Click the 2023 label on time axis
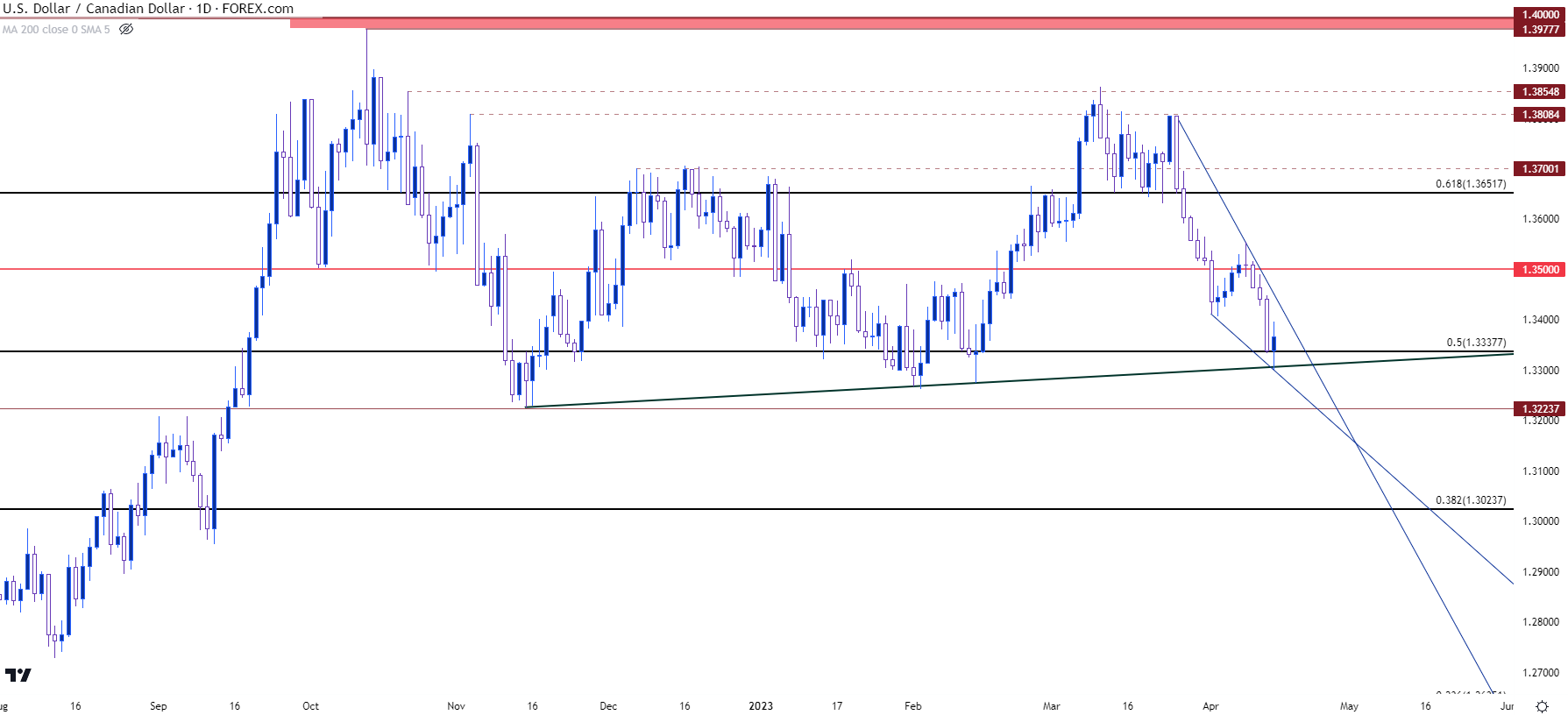The image size is (1568, 715). click(x=761, y=706)
